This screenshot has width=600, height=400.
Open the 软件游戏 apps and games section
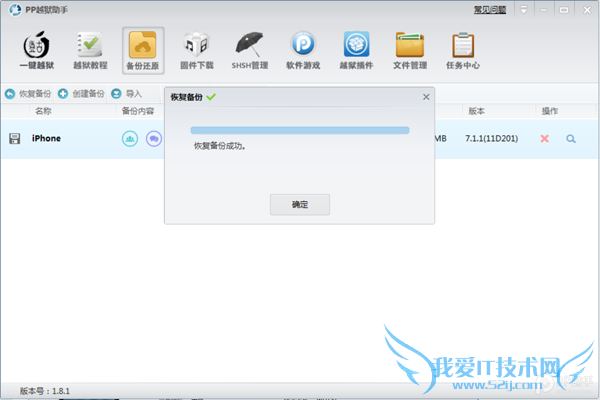click(x=303, y=51)
